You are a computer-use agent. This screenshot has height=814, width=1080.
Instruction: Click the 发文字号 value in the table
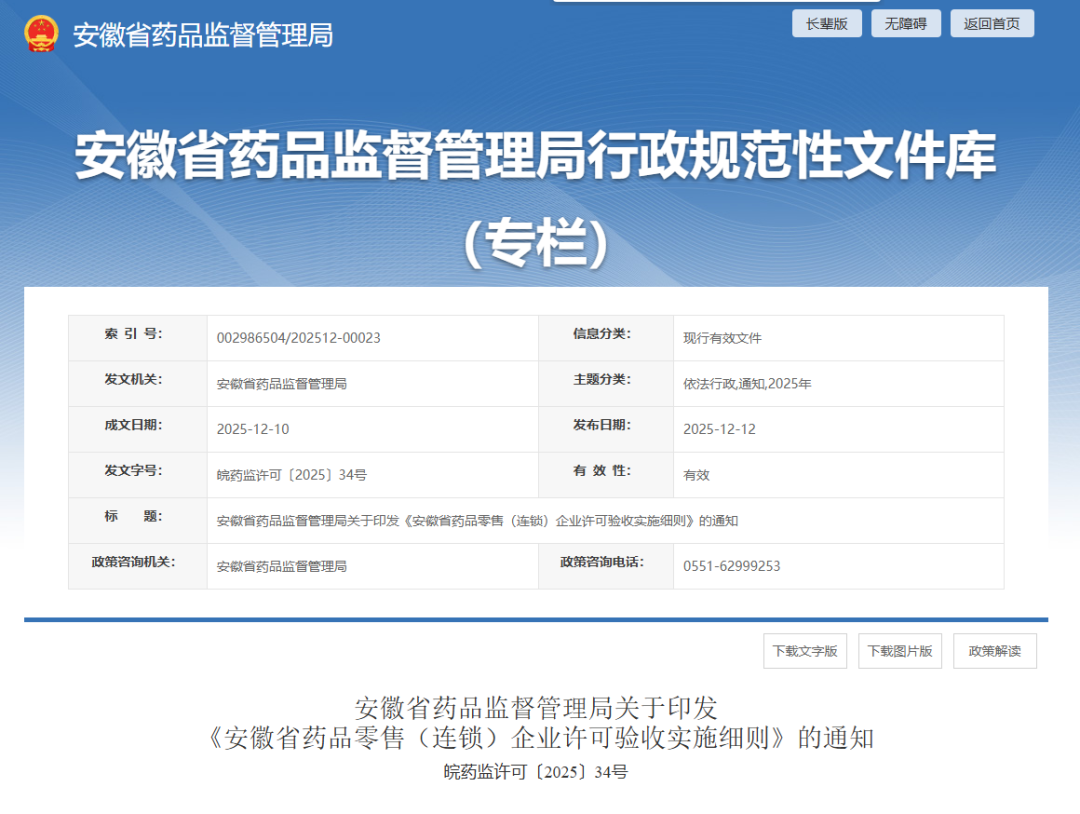coord(291,475)
